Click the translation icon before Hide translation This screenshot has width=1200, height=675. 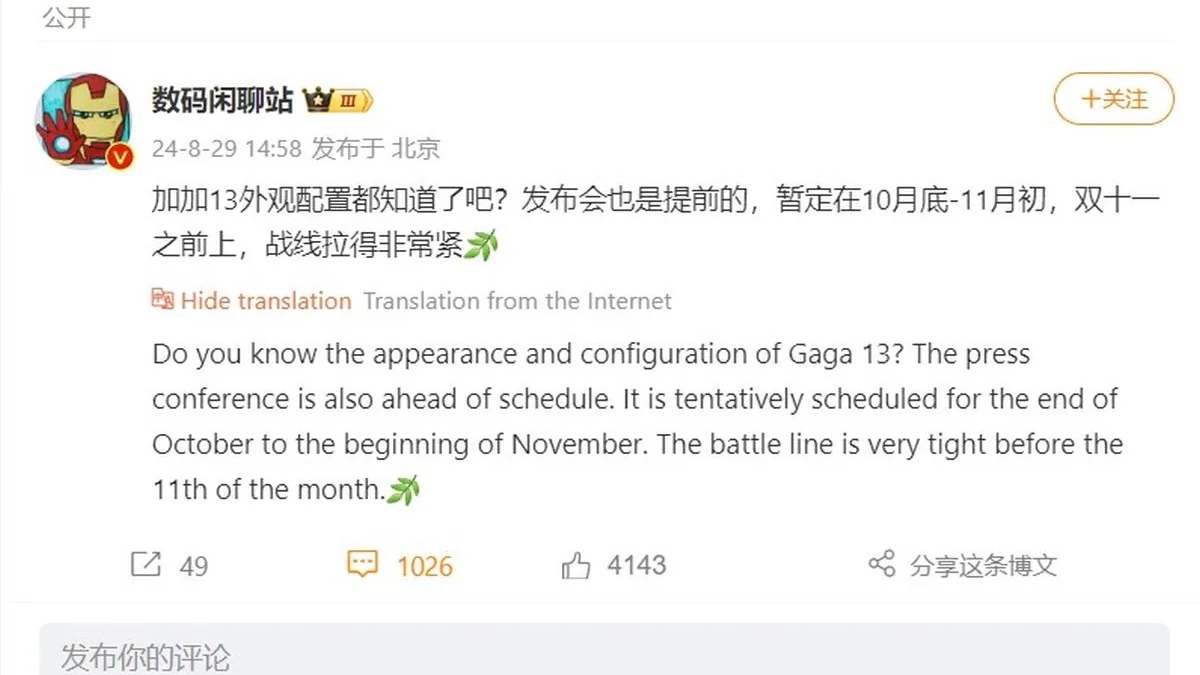click(163, 300)
